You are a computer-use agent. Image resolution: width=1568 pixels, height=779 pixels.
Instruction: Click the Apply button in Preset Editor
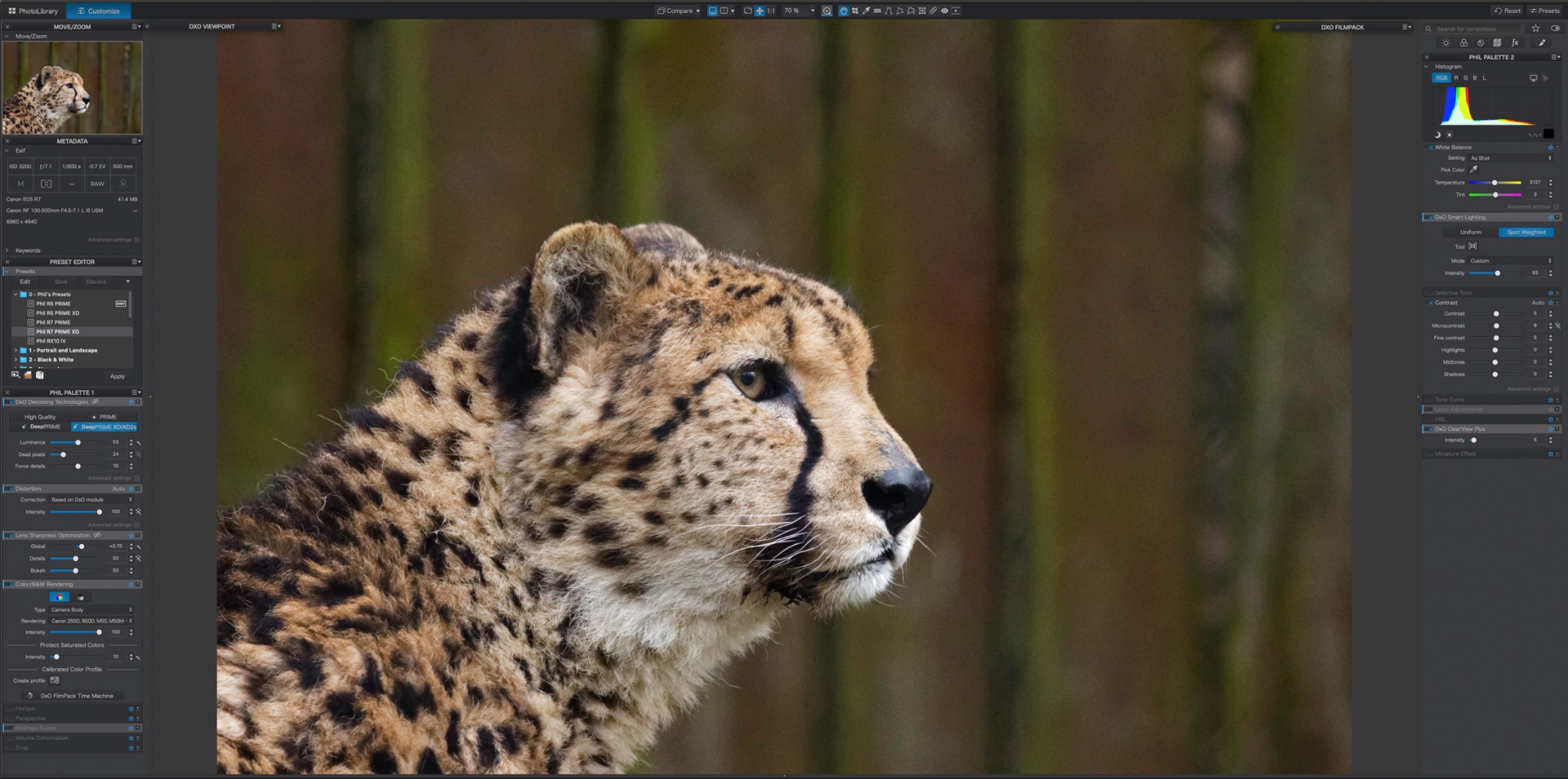(117, 376)
